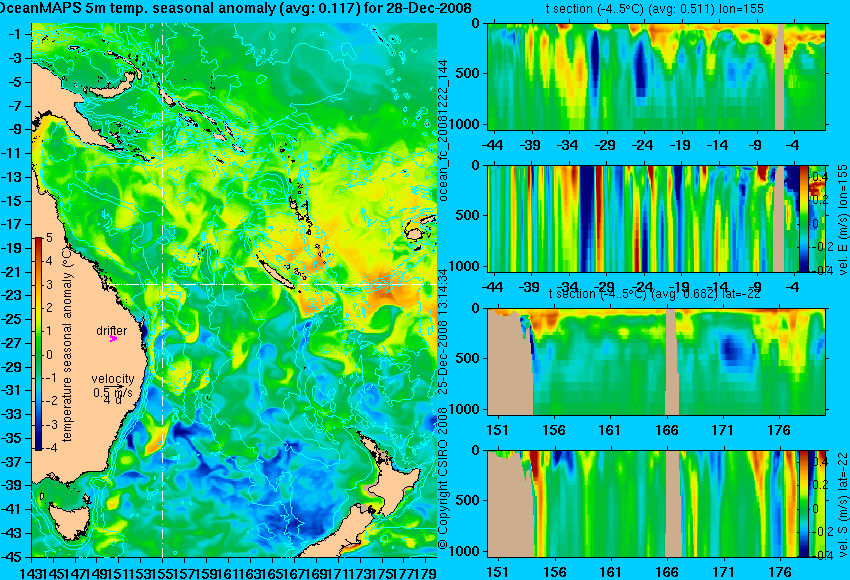Click the 't section ... lat=-22' panel title
The height and width of the screenshot is (580, 850).
[x=654, y=293]
